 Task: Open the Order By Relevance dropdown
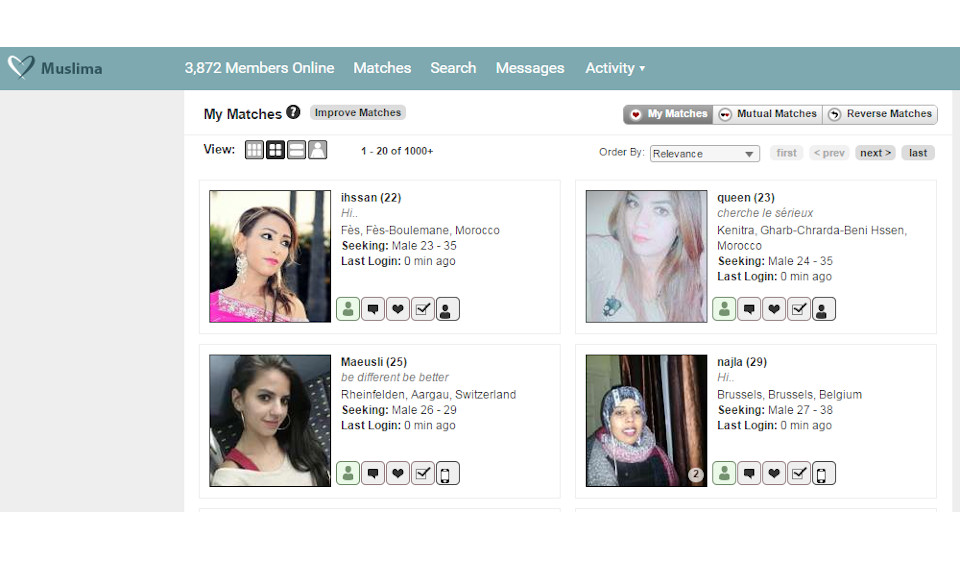point(704,154)
